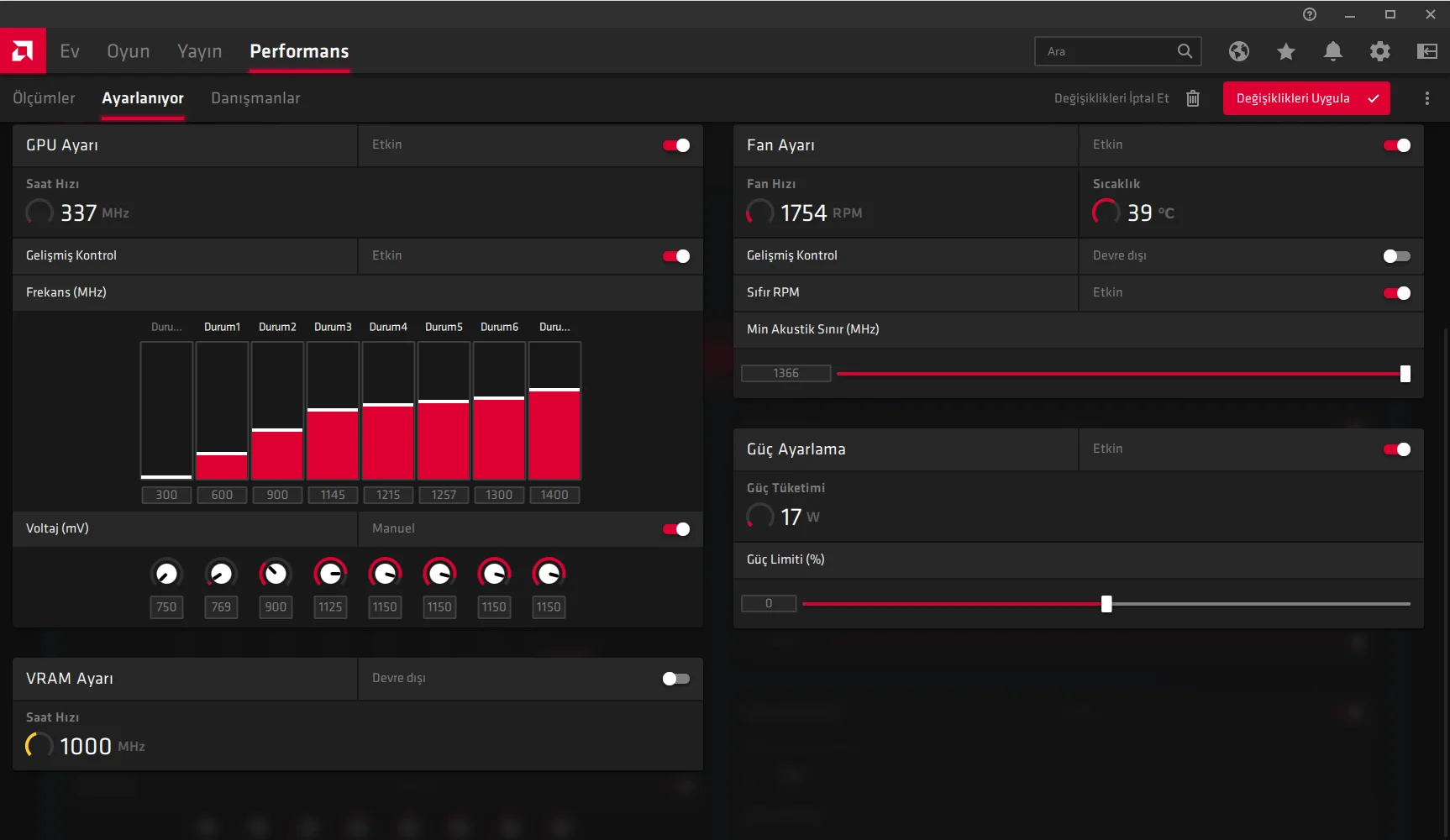Switch to the Oyun tab
Viewport: 1450px width, 840px height.
tap(129, 51)
